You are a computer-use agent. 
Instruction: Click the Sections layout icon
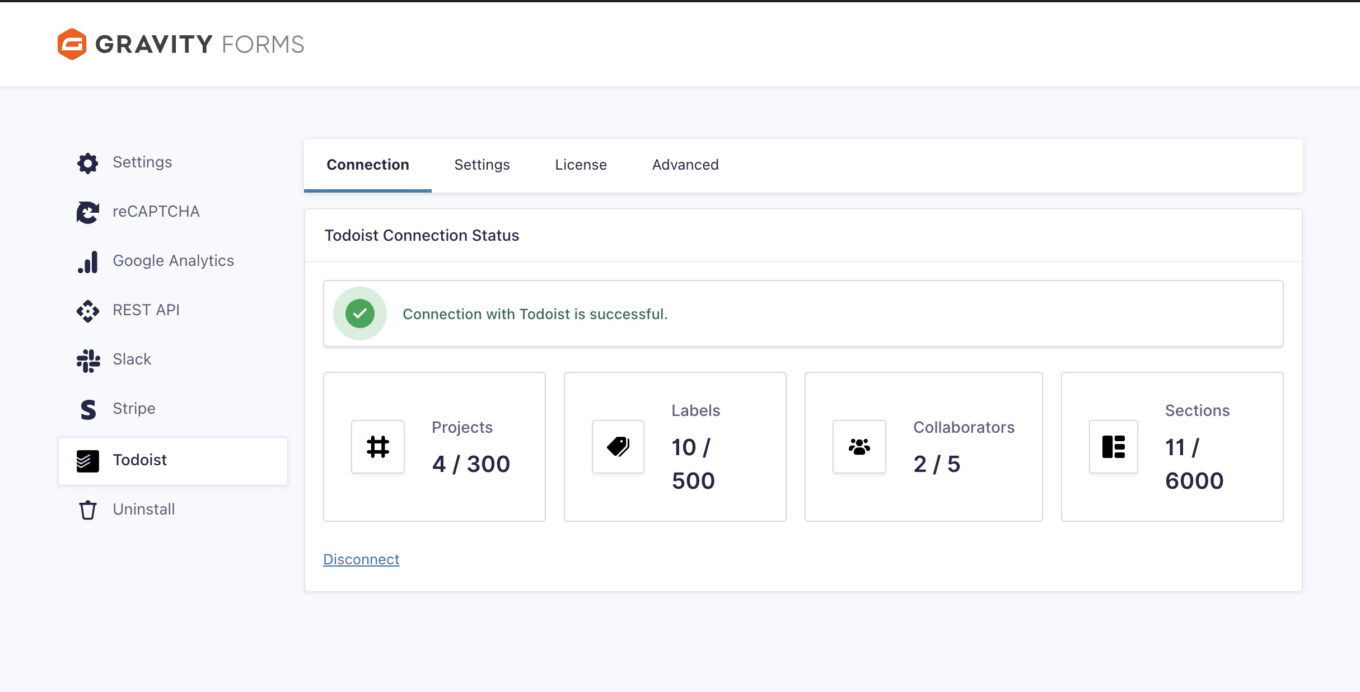(x=1113, y=447)
